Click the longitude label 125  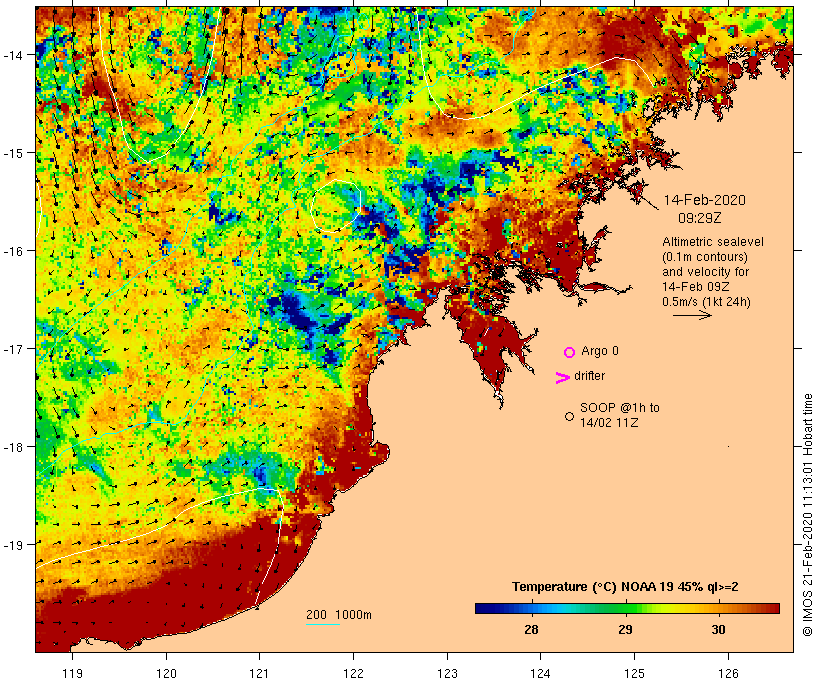634,673
